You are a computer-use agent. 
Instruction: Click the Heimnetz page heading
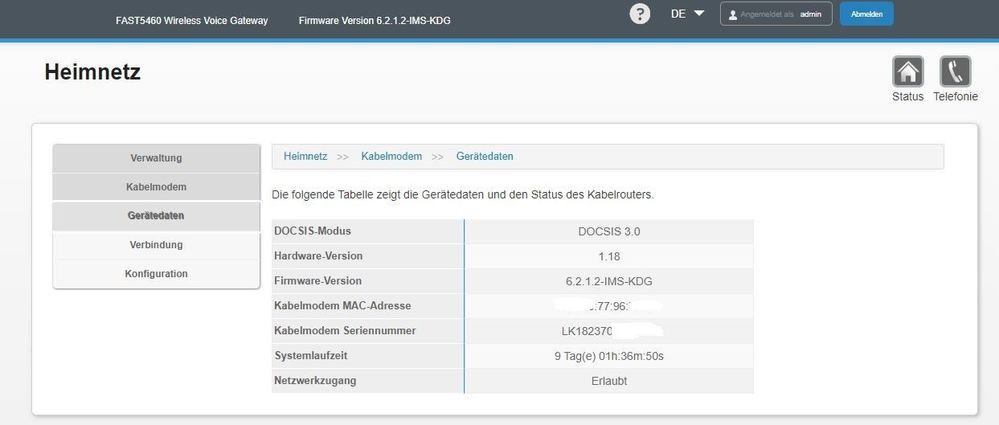point(92,72)
